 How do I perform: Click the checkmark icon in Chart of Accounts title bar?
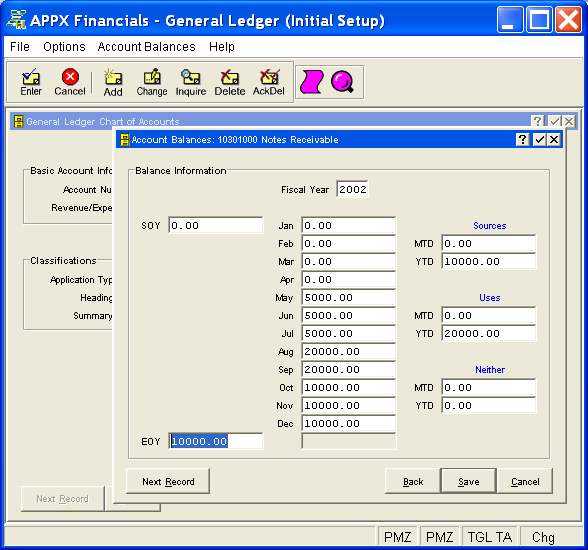pyautogui.click(x=555, y=121)
